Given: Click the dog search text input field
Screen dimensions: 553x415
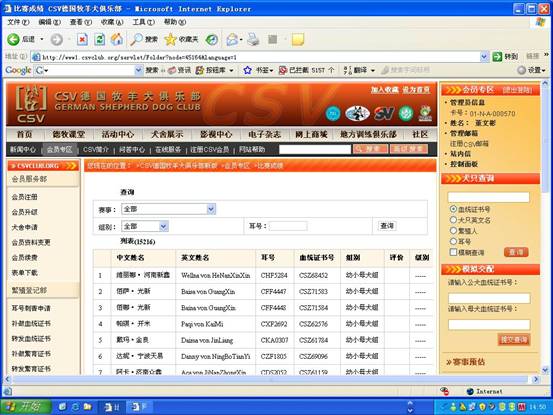Looking at the screenshot, I should 488,197.
